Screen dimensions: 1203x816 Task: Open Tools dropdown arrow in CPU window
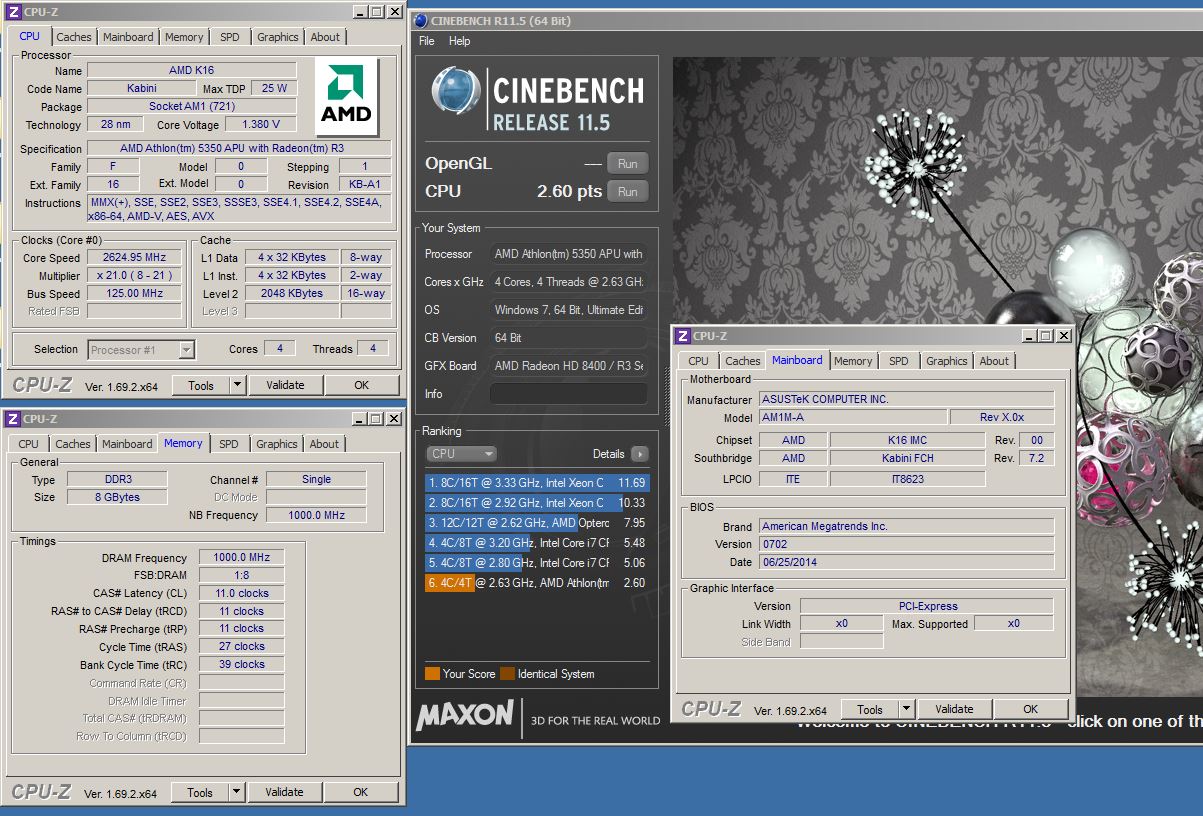237,385
